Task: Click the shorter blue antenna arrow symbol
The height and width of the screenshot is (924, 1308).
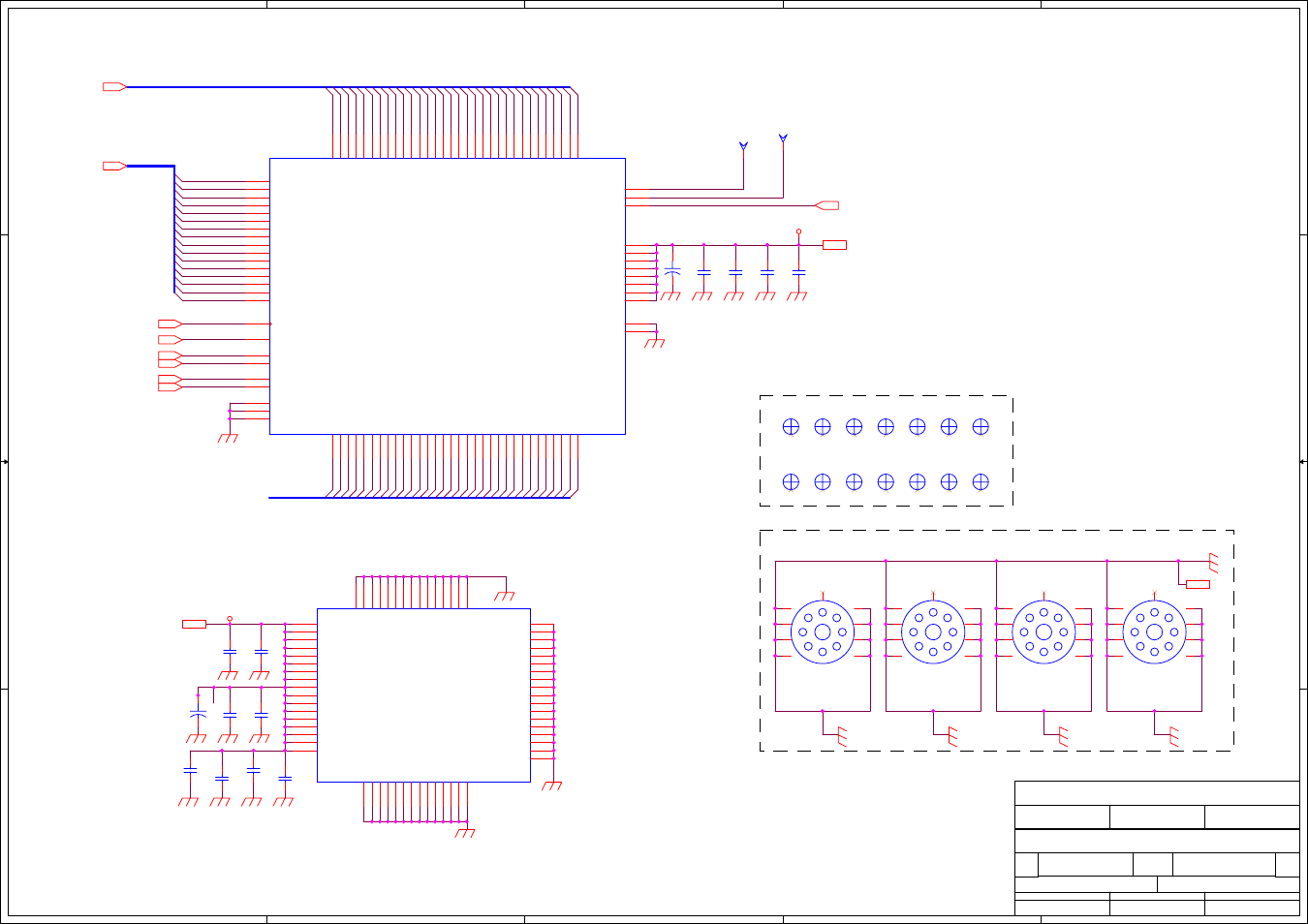Action: point(743,146)
